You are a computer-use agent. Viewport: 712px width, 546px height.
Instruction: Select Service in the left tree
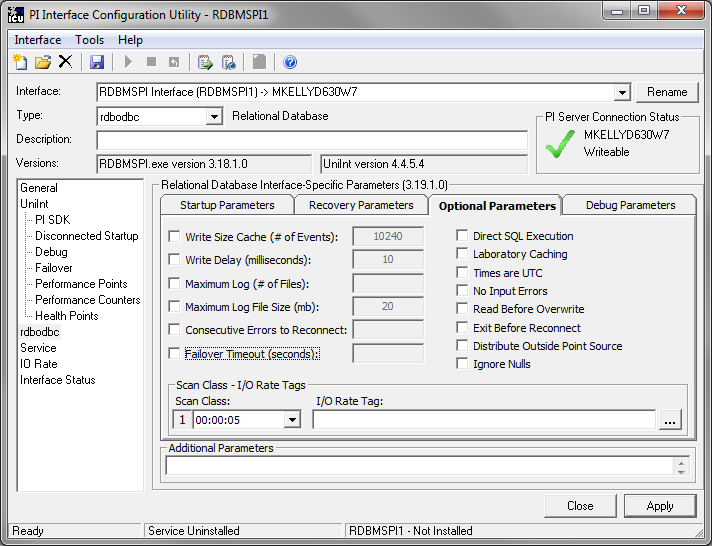[38, 348]
